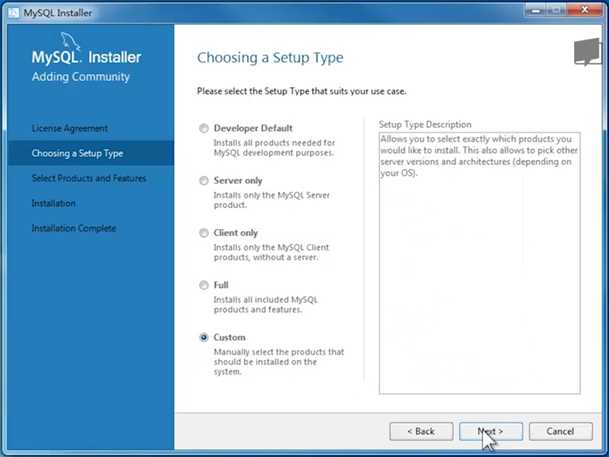Go back with the Back button
609x457 pixels.
[x=421, y=431]
